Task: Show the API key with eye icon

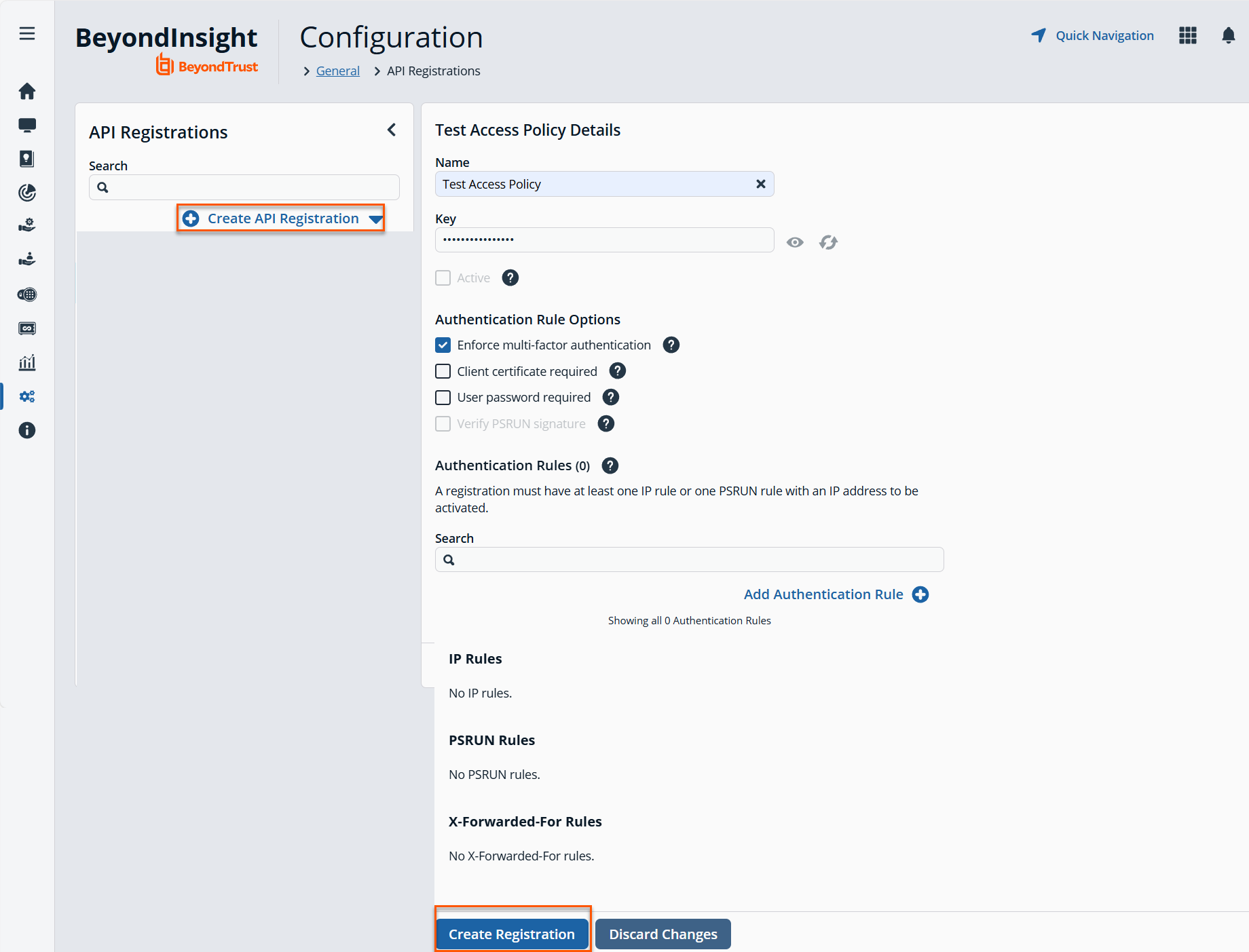Action: tap(795, 242)
